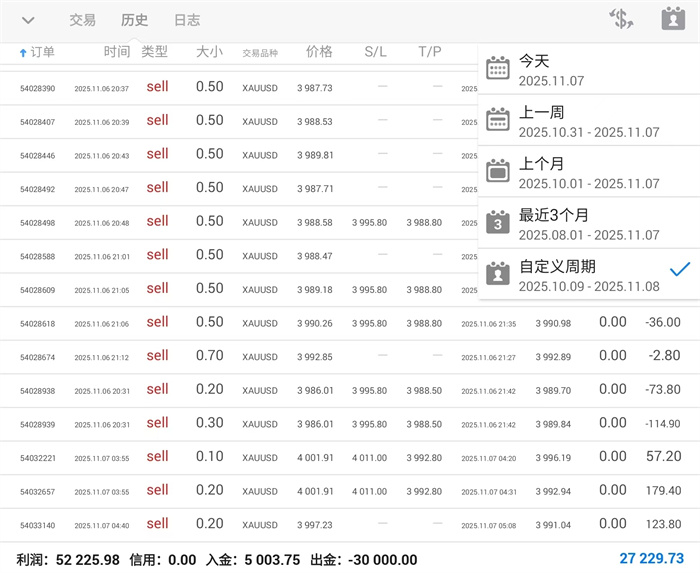Click close time 2025.11.07 05:08
Viewport: 700px width, 573px height.
pyautogui.click(x=489, y=526)
